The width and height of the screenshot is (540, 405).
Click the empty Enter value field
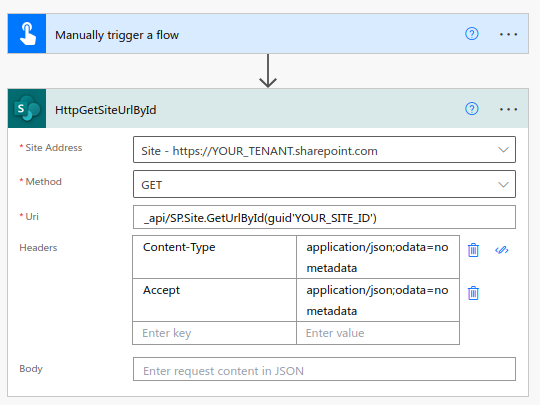[378, 333]
